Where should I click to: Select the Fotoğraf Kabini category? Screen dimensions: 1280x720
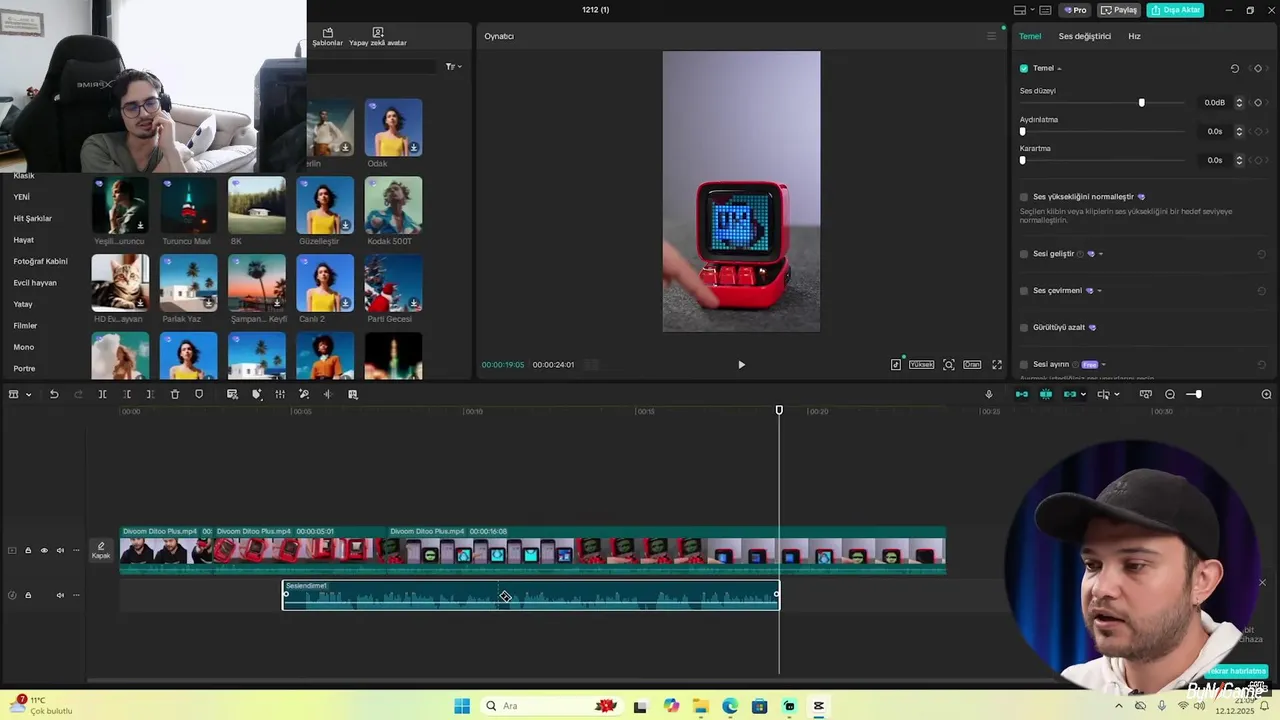pyautogui.click(x=40, y=261)
